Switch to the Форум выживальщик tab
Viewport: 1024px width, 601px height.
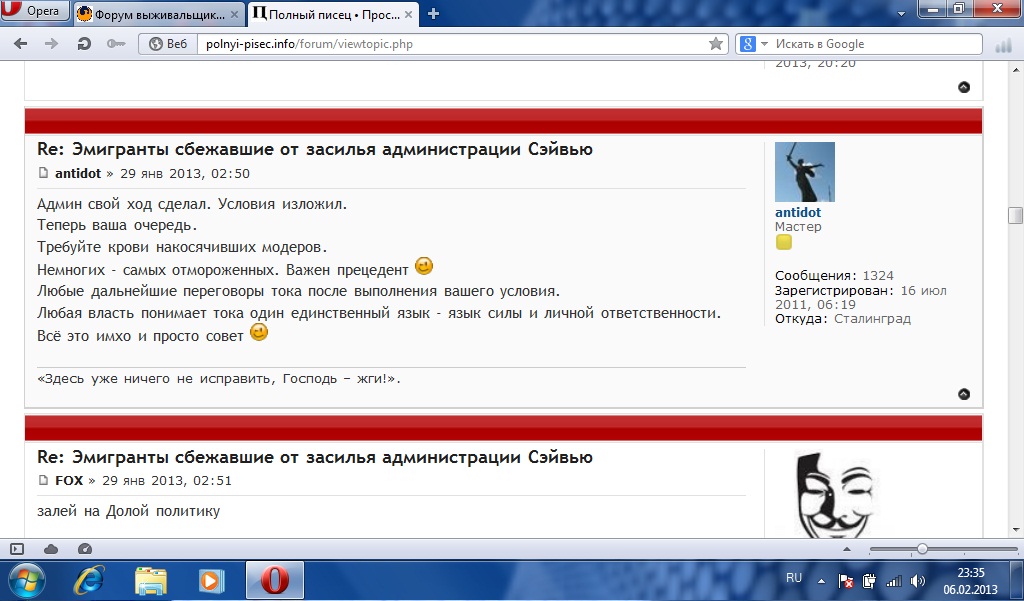tap(157, 14)
